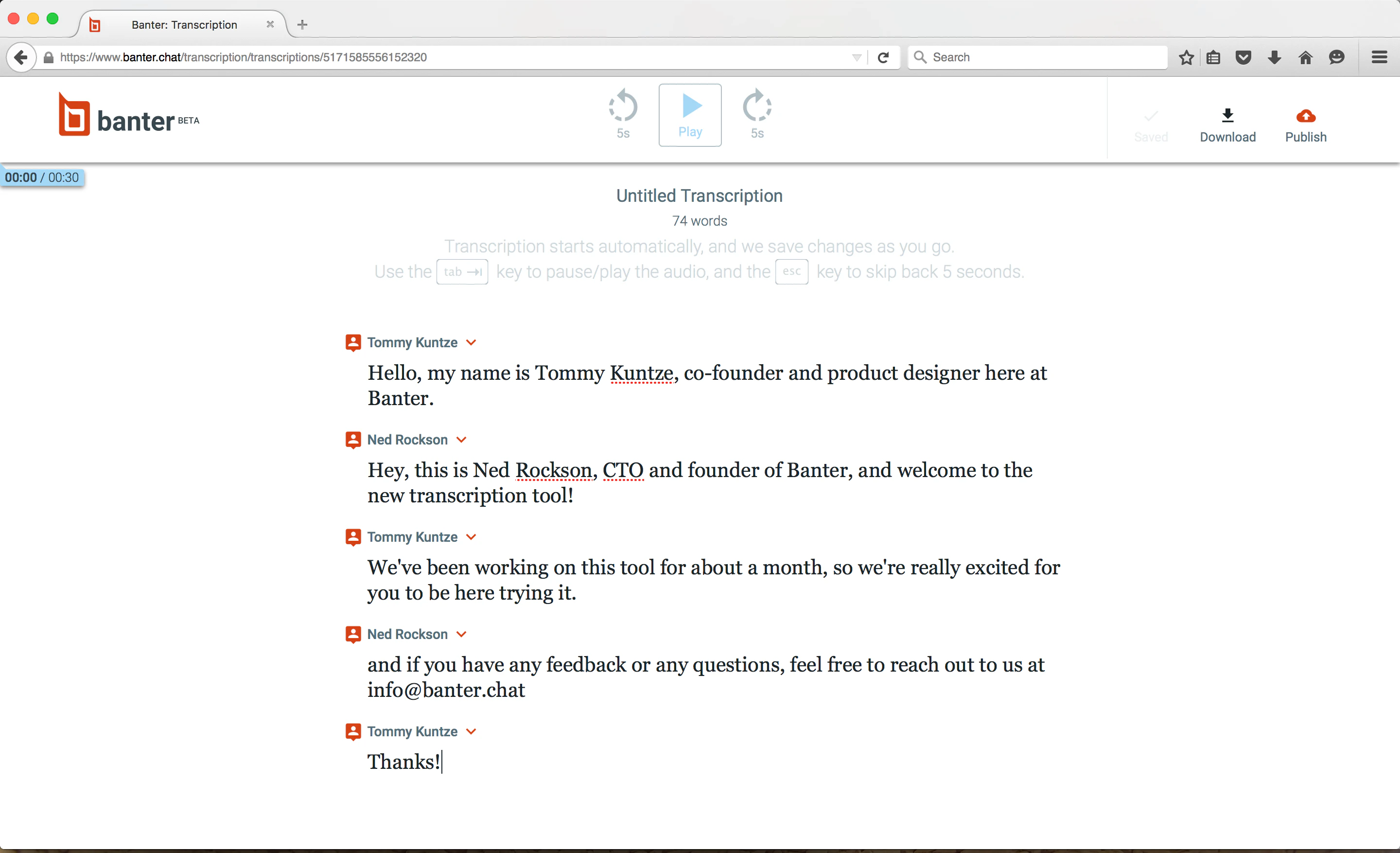Expand first Tommy Kuntze speaker dropdown

471,343
